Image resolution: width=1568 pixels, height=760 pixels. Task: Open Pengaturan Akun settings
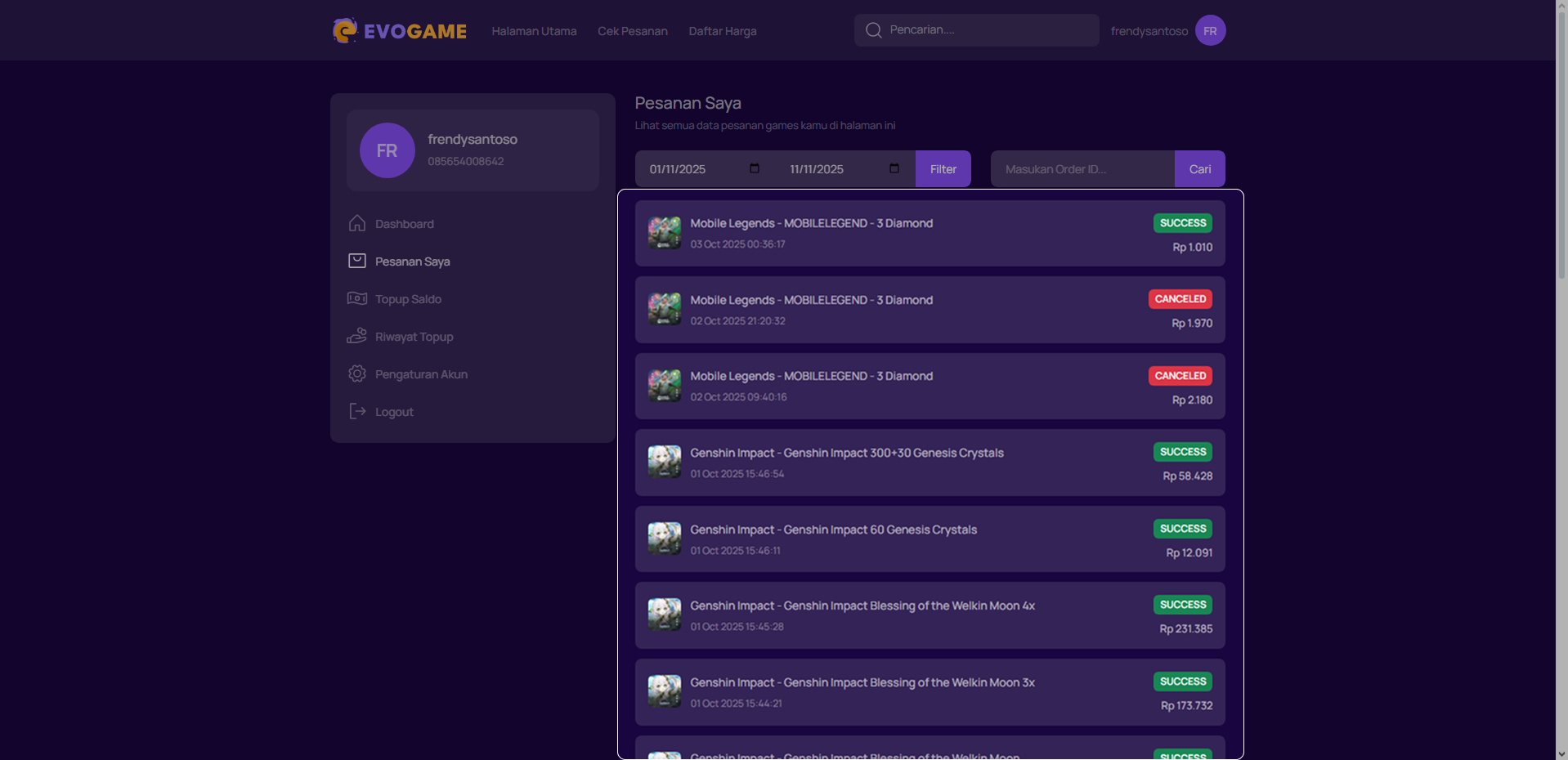(x=421, y=374)
